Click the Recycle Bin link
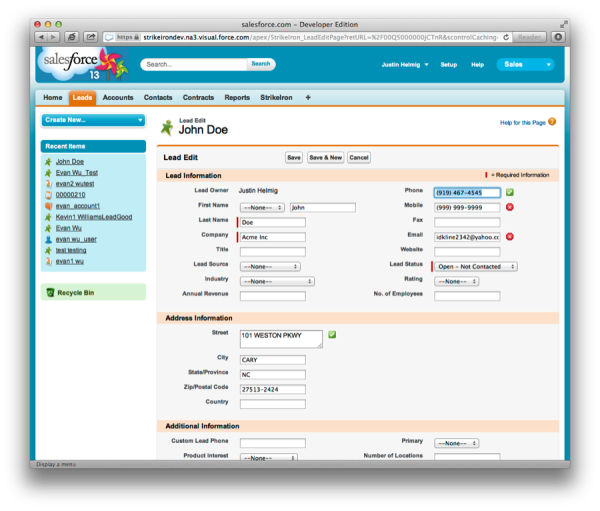The width and height of the screenshot is (600, 511). pyautogui.click(x=76, y=293)
